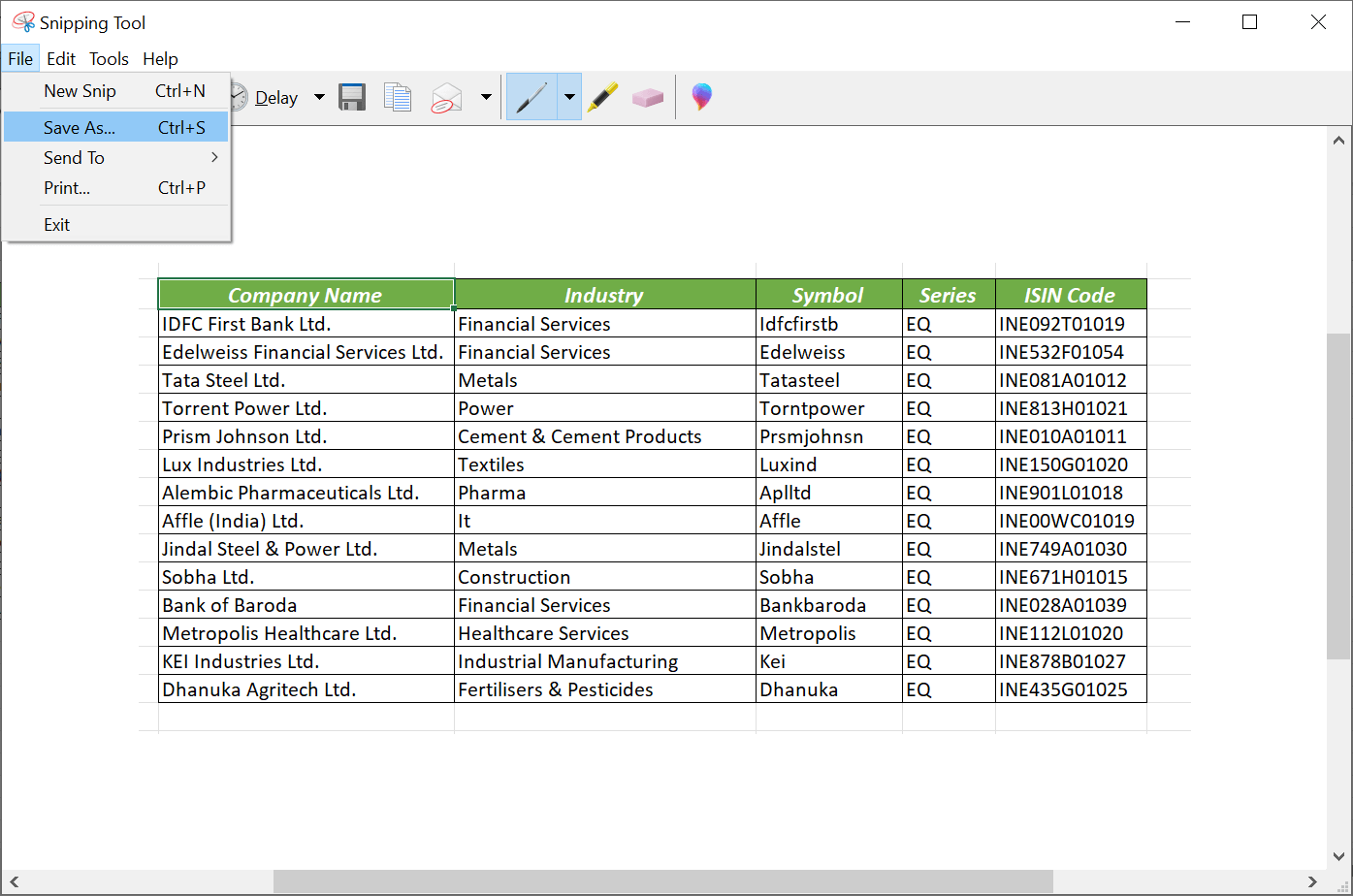Click the scroll left arrow

point(13,881)
